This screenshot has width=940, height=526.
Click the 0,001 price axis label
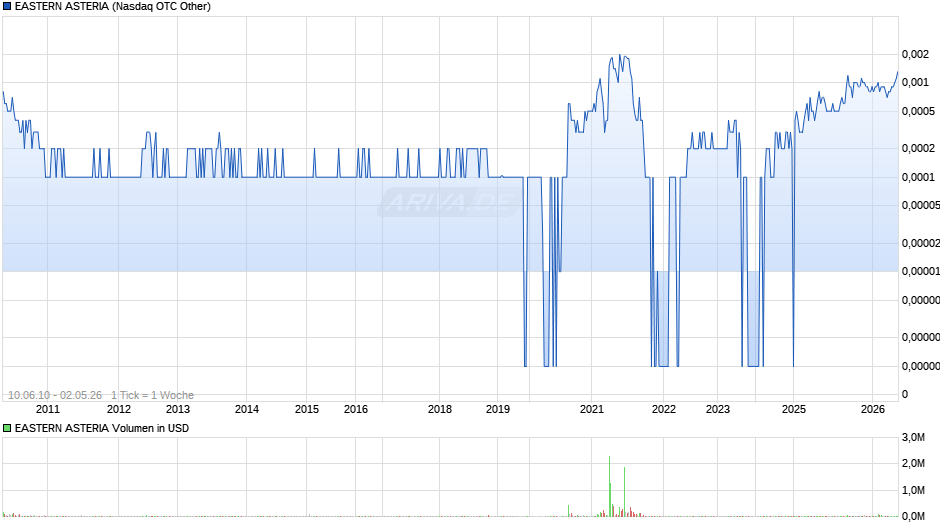[x=915, y=82]
